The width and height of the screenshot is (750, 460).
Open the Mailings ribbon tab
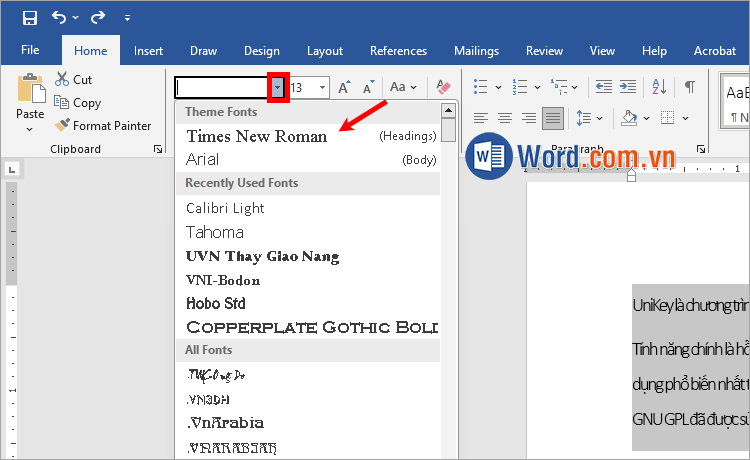point(476,50)
